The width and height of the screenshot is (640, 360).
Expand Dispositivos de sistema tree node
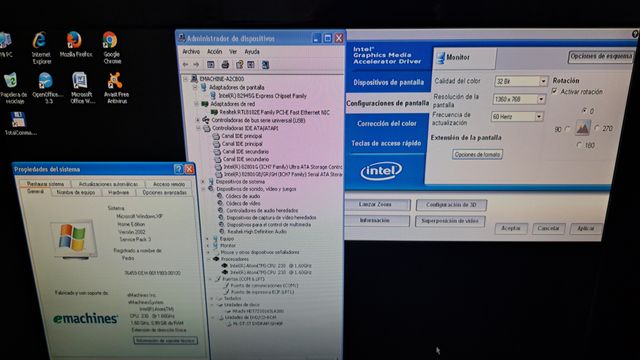[203, 182]
